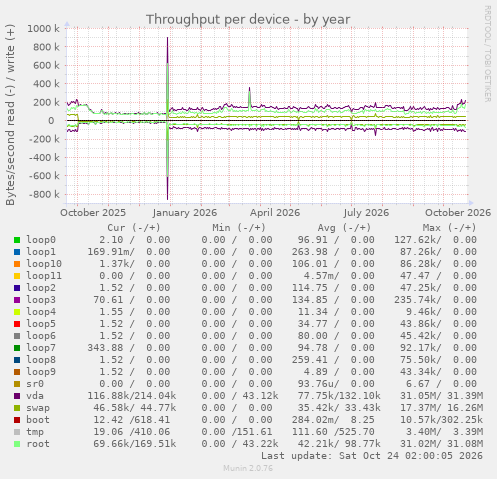497x479 pixels.
Task: Select the loop2 legend label
Action: coord(41,288)
